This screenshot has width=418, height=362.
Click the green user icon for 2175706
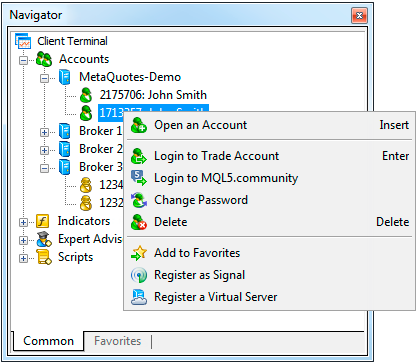[86, 95]
